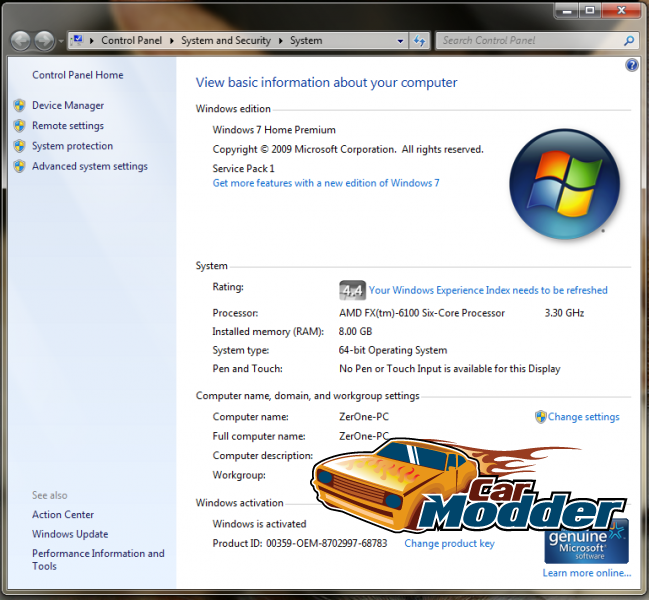Screen dimensions: 649x600
Task: Click the 64-bit Operating System text
Action: [x=393, y=350]
